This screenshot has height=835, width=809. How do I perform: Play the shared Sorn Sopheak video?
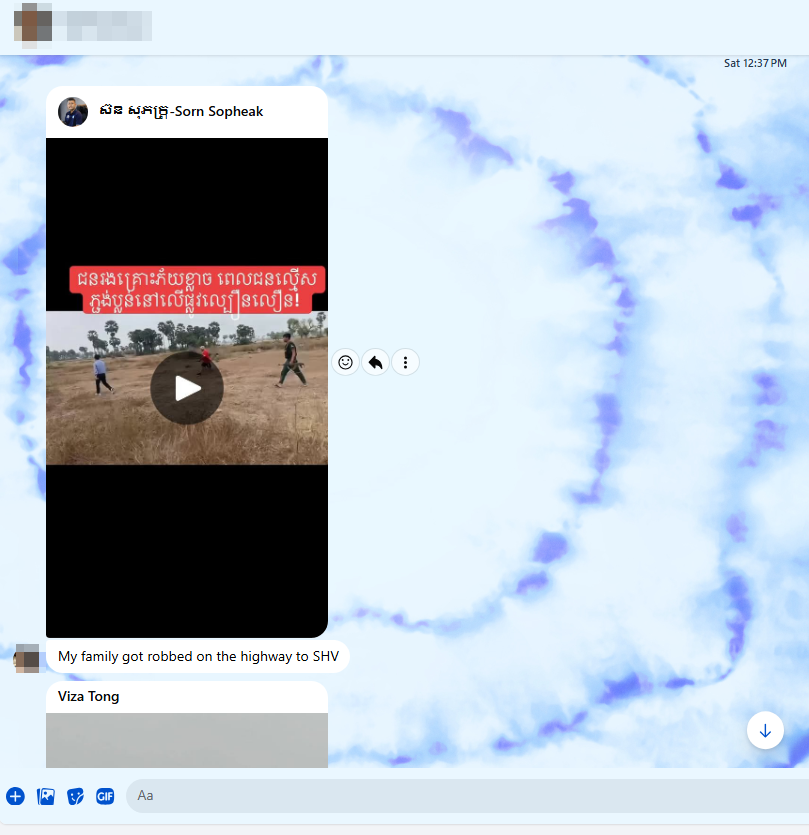pos(186,388)
